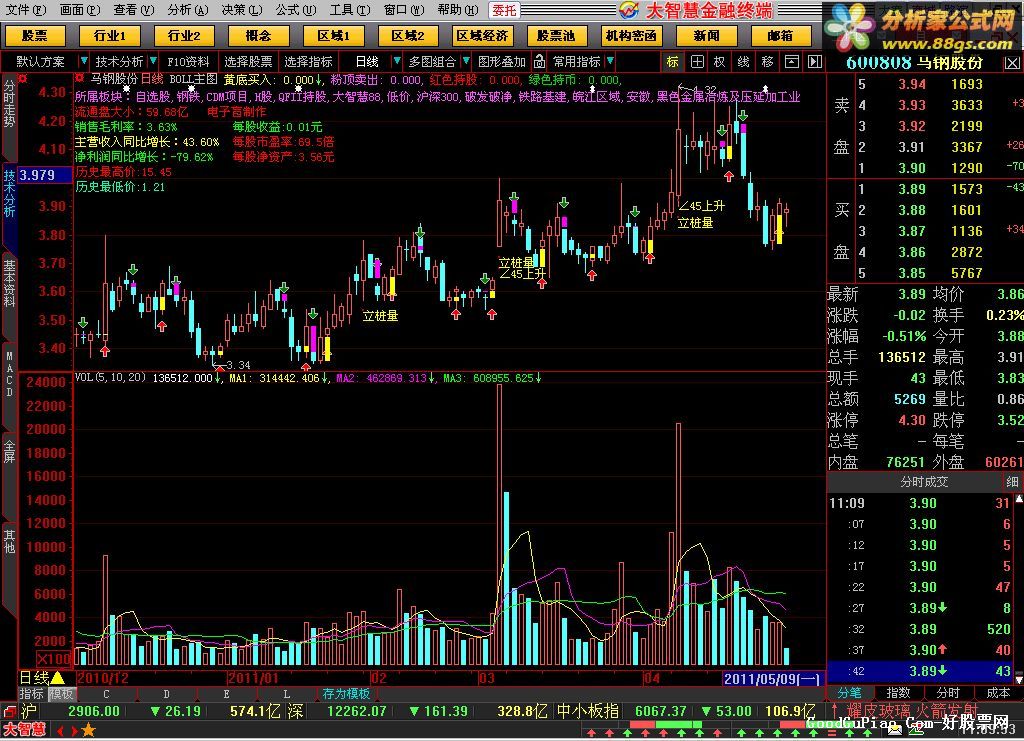Click the 分时成交 scrollbar up arrow
This screenshot has height=741, width=1024.
tap(1019, 499)
